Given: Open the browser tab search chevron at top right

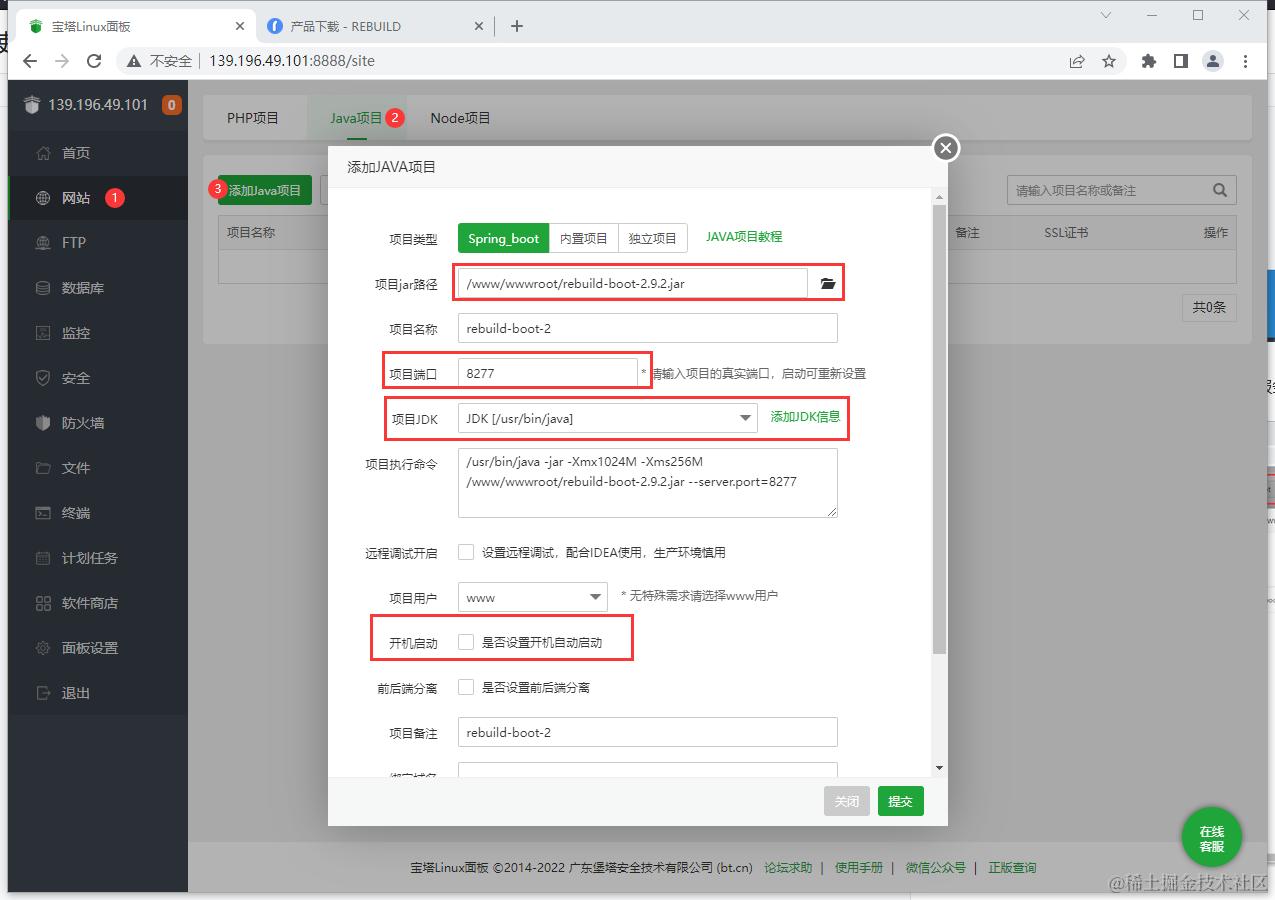Looking at the screenshot, I should tap(1104, 16).
